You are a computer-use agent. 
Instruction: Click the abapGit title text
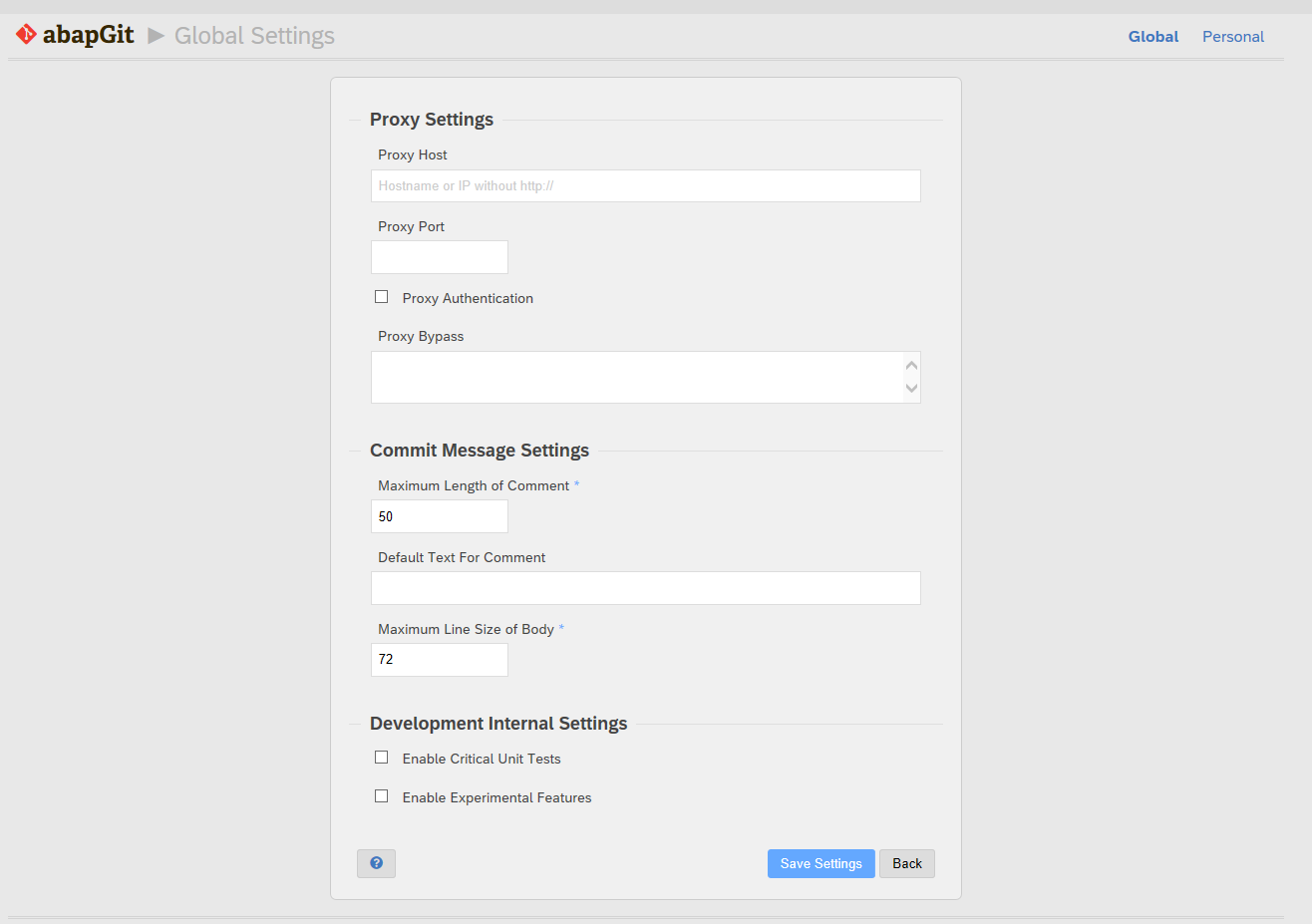88,35
